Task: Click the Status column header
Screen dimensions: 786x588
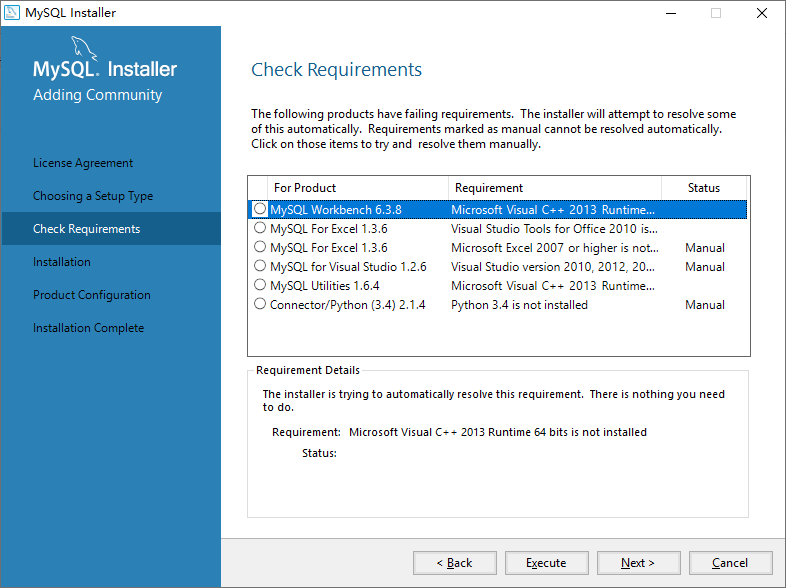Action: [704, 188]
